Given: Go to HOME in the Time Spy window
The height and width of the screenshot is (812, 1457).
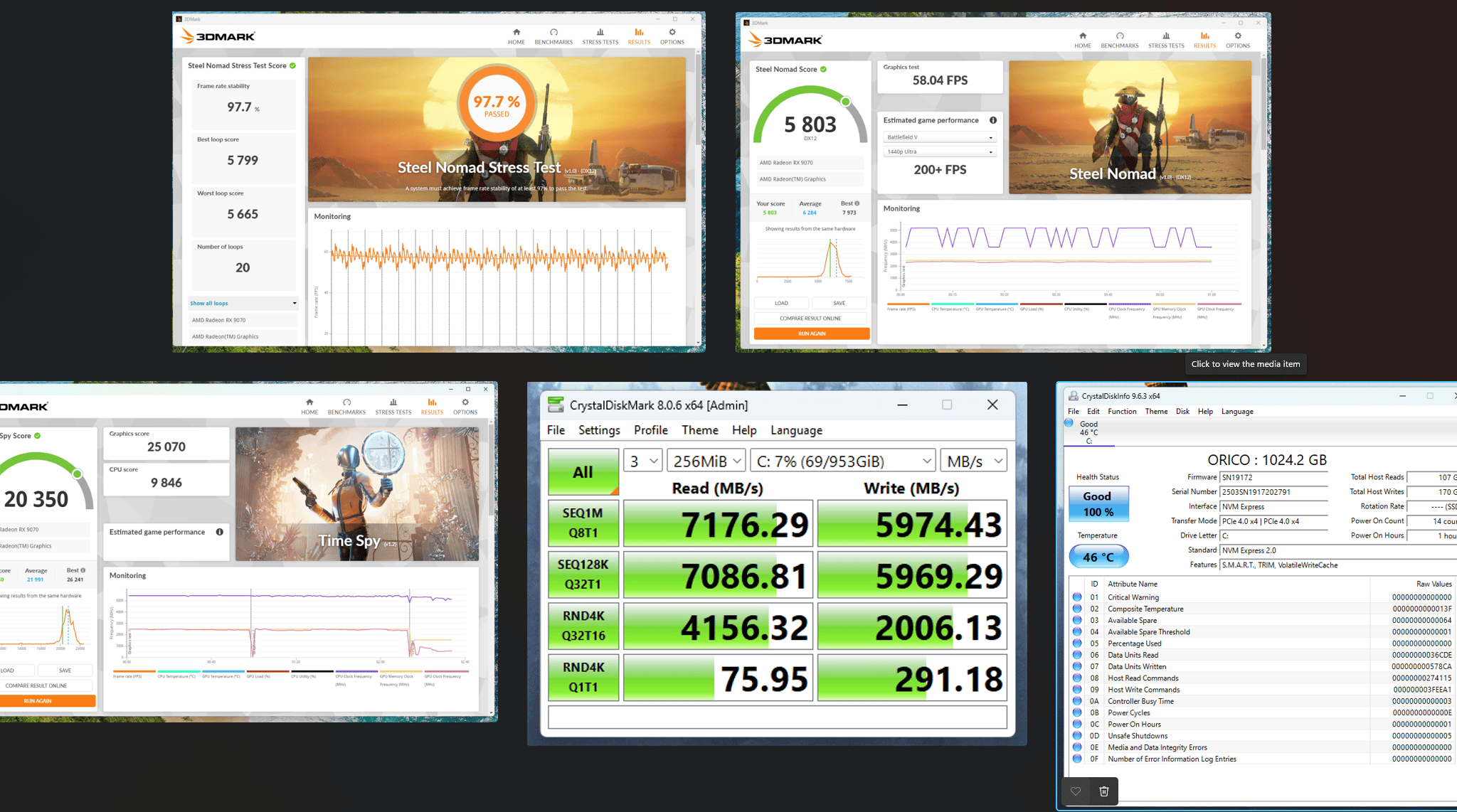Looking at the screenshot, I should point(309,407).
